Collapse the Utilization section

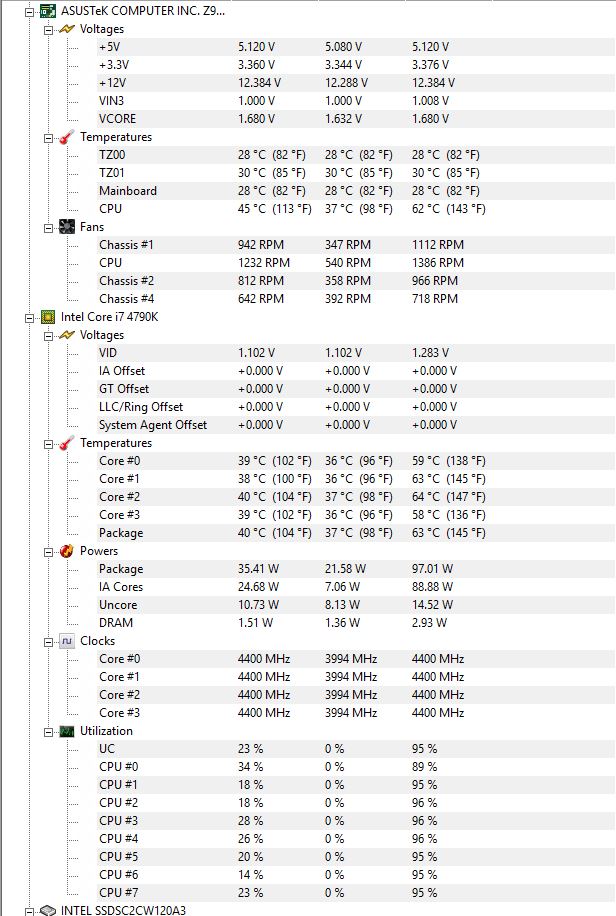pyautogui.click(x=49, y=731)
